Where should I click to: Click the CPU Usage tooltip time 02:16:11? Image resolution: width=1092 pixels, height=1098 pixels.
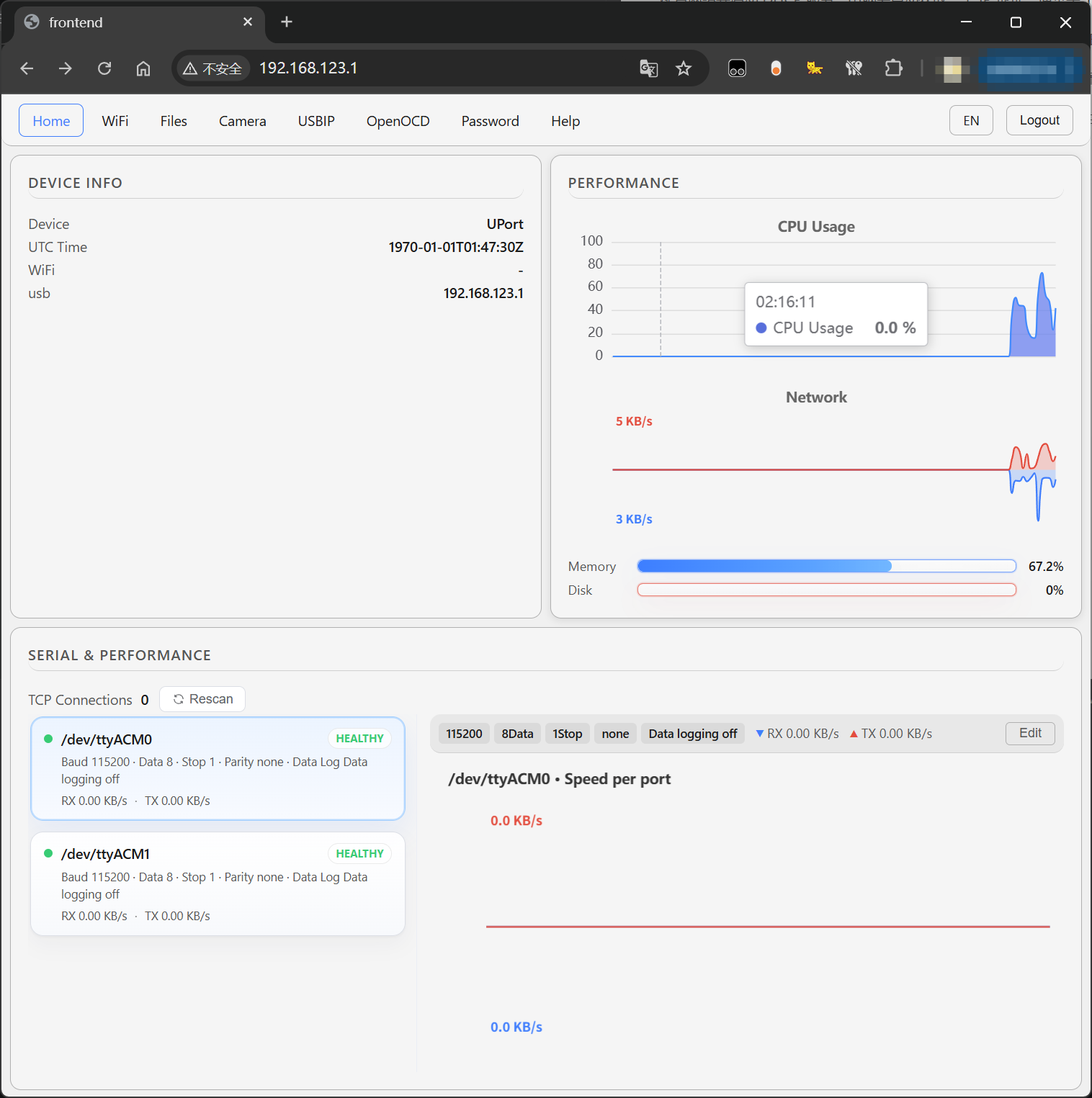785,302
